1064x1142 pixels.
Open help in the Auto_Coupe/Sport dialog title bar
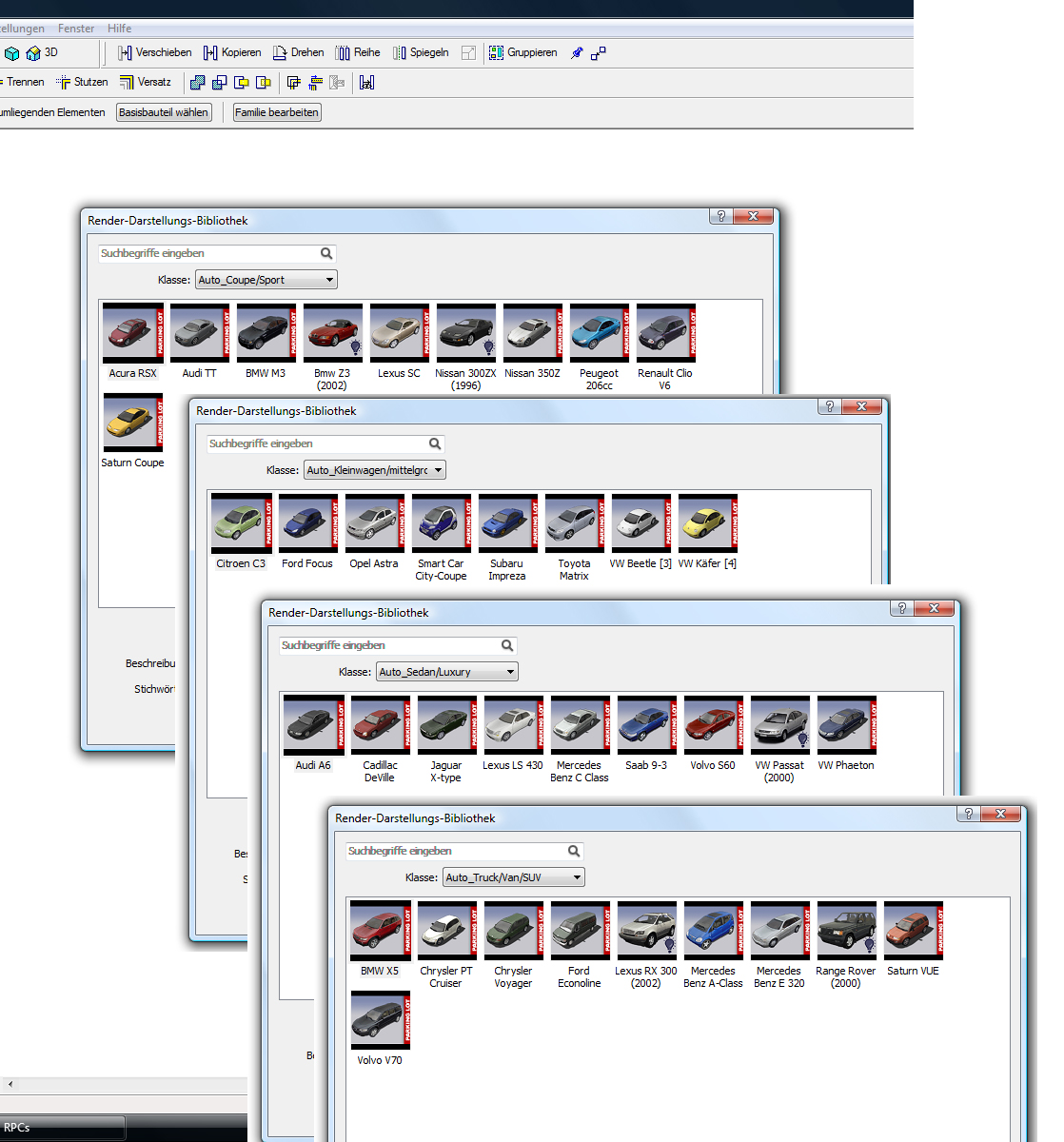721,216
